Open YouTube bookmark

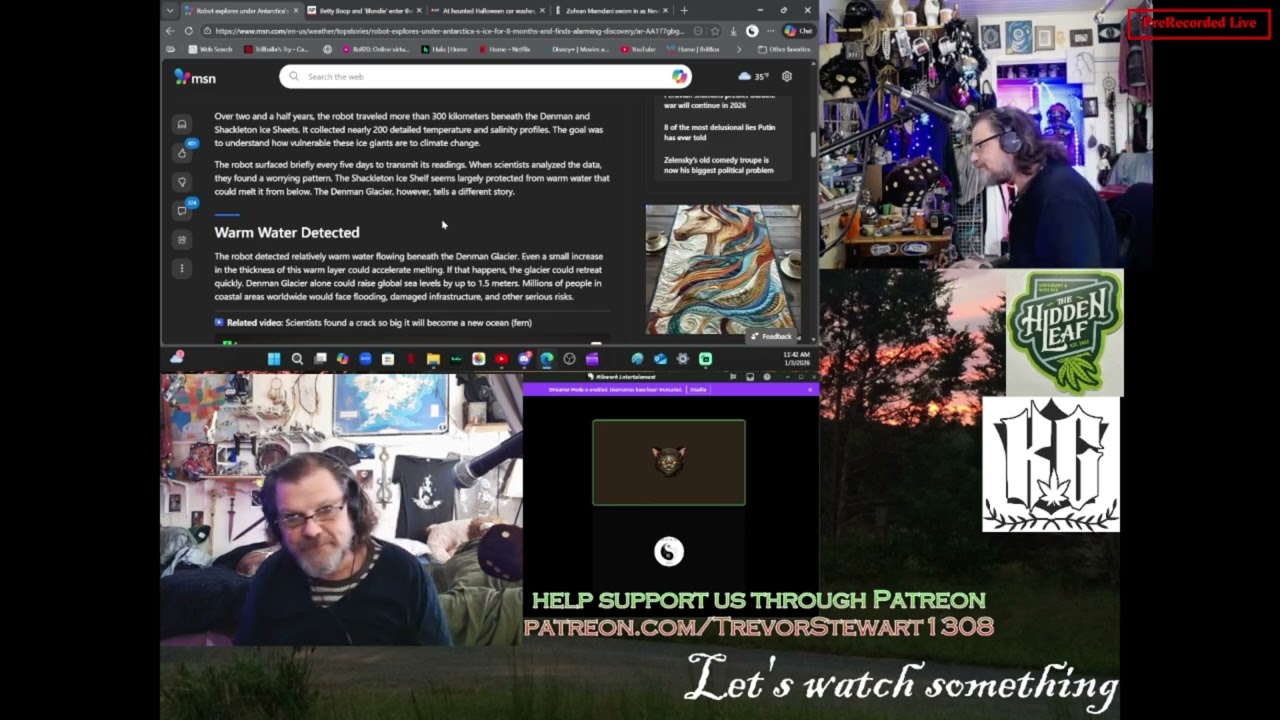point(638,49)
